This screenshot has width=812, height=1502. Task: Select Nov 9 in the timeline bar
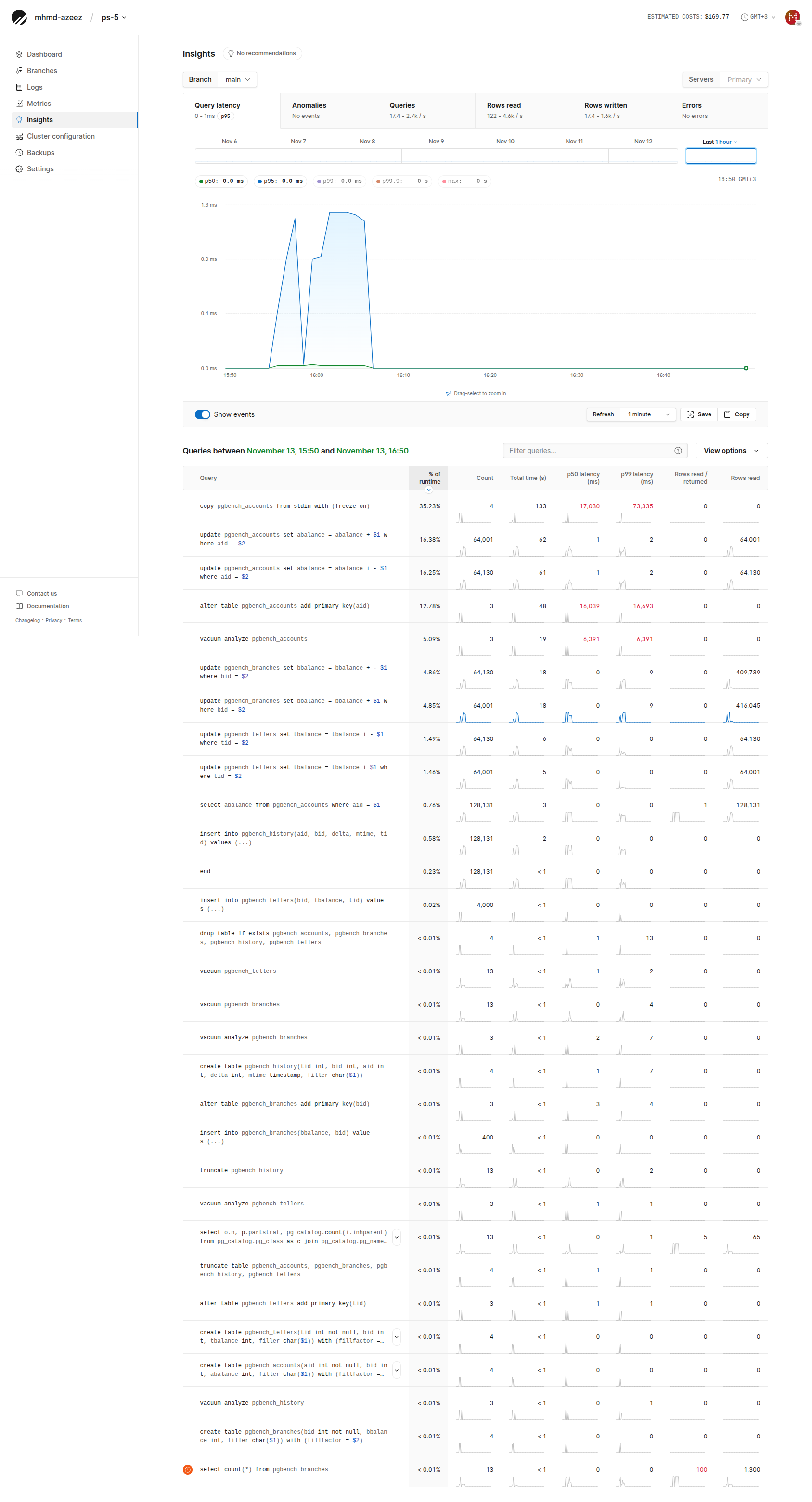click(x=436, y=155)
